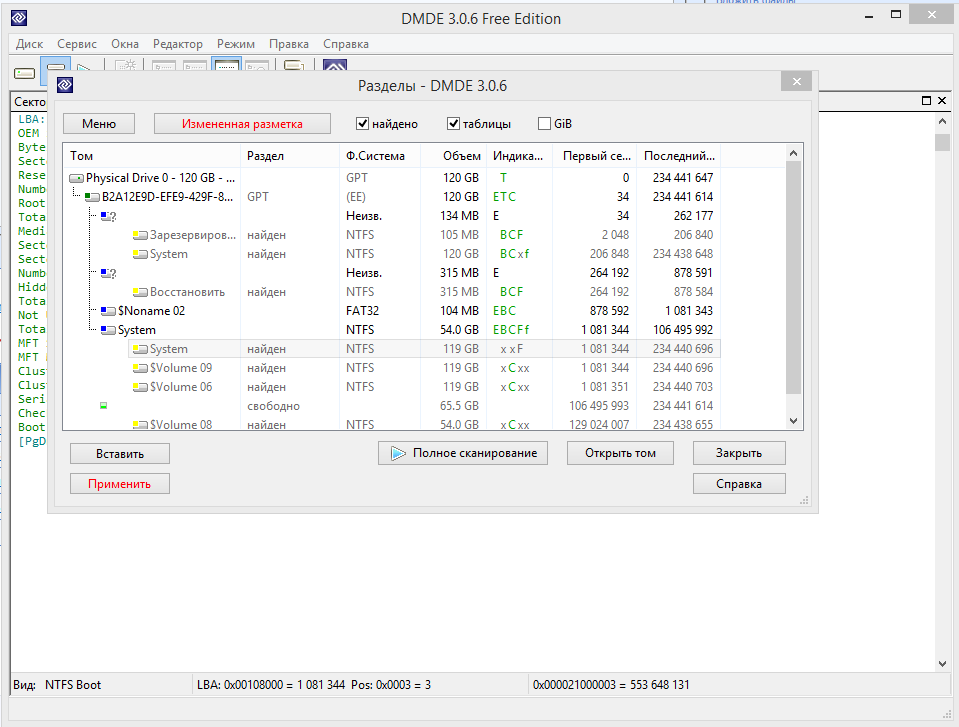Click the Меню button
Screen dimensions: 959x727
99,124
